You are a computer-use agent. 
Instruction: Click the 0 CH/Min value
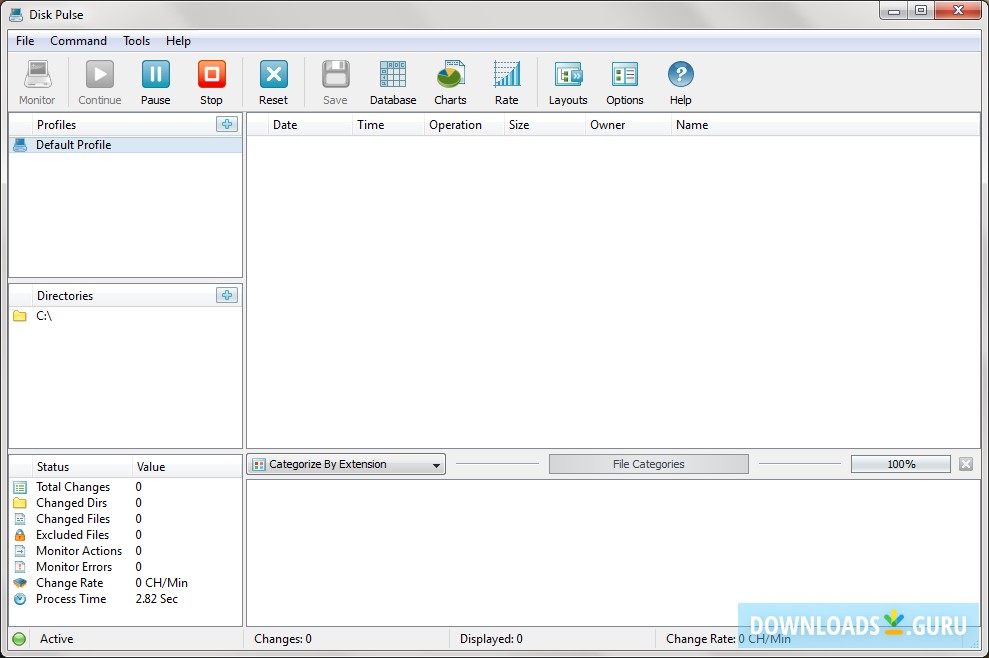click(161, 583)
